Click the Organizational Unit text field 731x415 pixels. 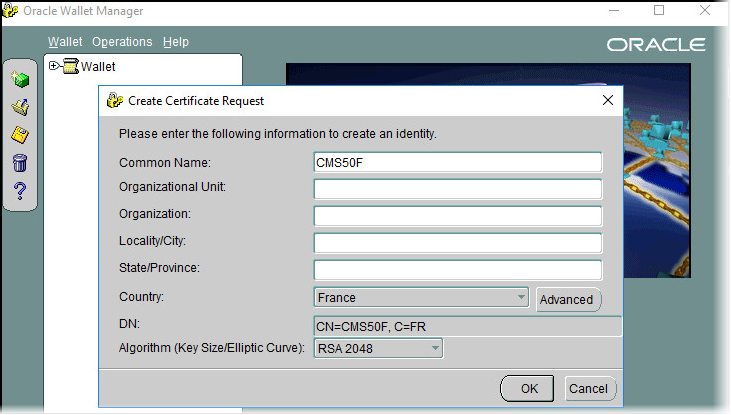pos(457,189)
